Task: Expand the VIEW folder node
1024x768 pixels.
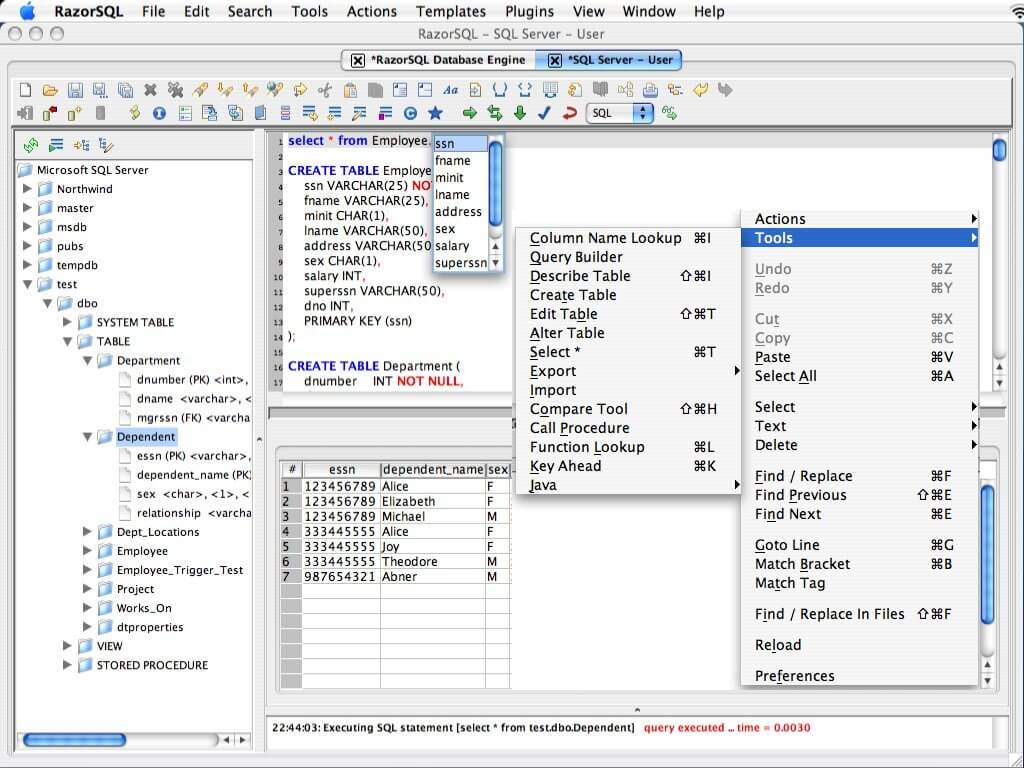Action: 67,646
